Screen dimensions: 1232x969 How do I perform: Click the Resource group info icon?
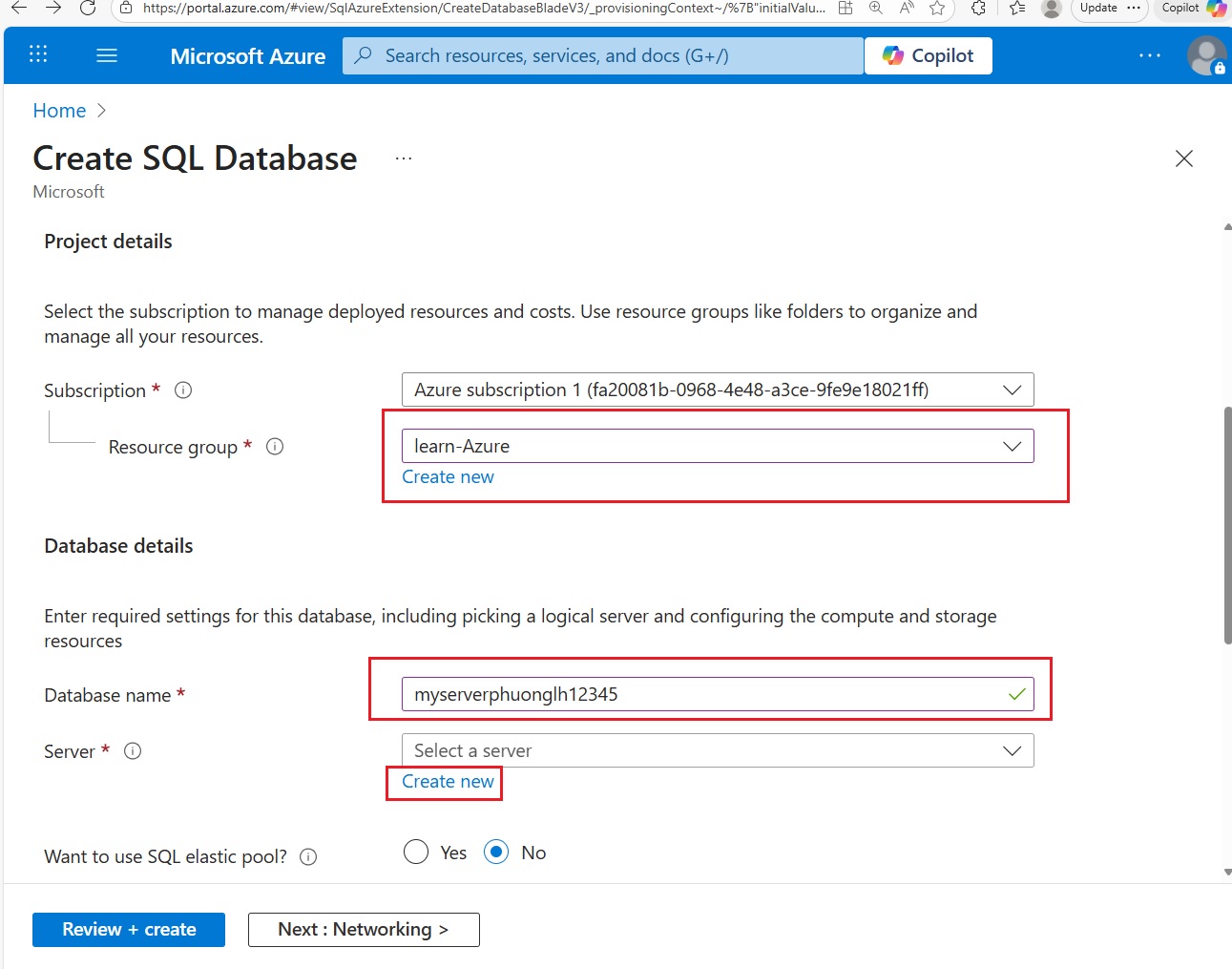point(275,446)
